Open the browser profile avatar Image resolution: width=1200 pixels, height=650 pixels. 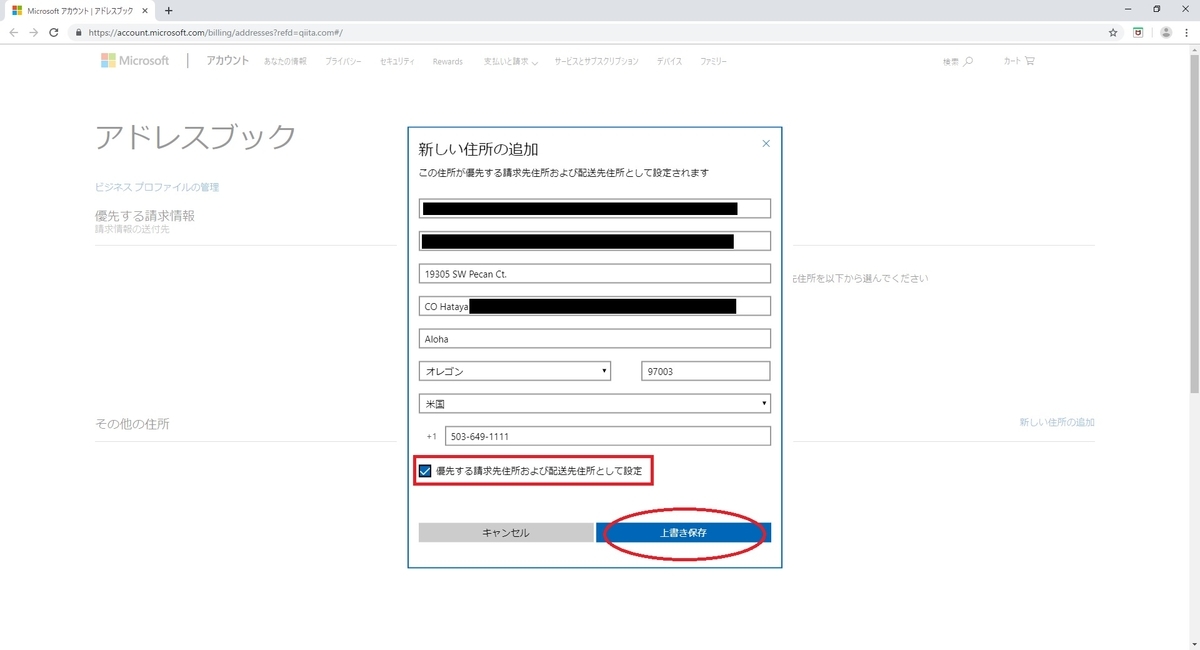point(1165,32)
